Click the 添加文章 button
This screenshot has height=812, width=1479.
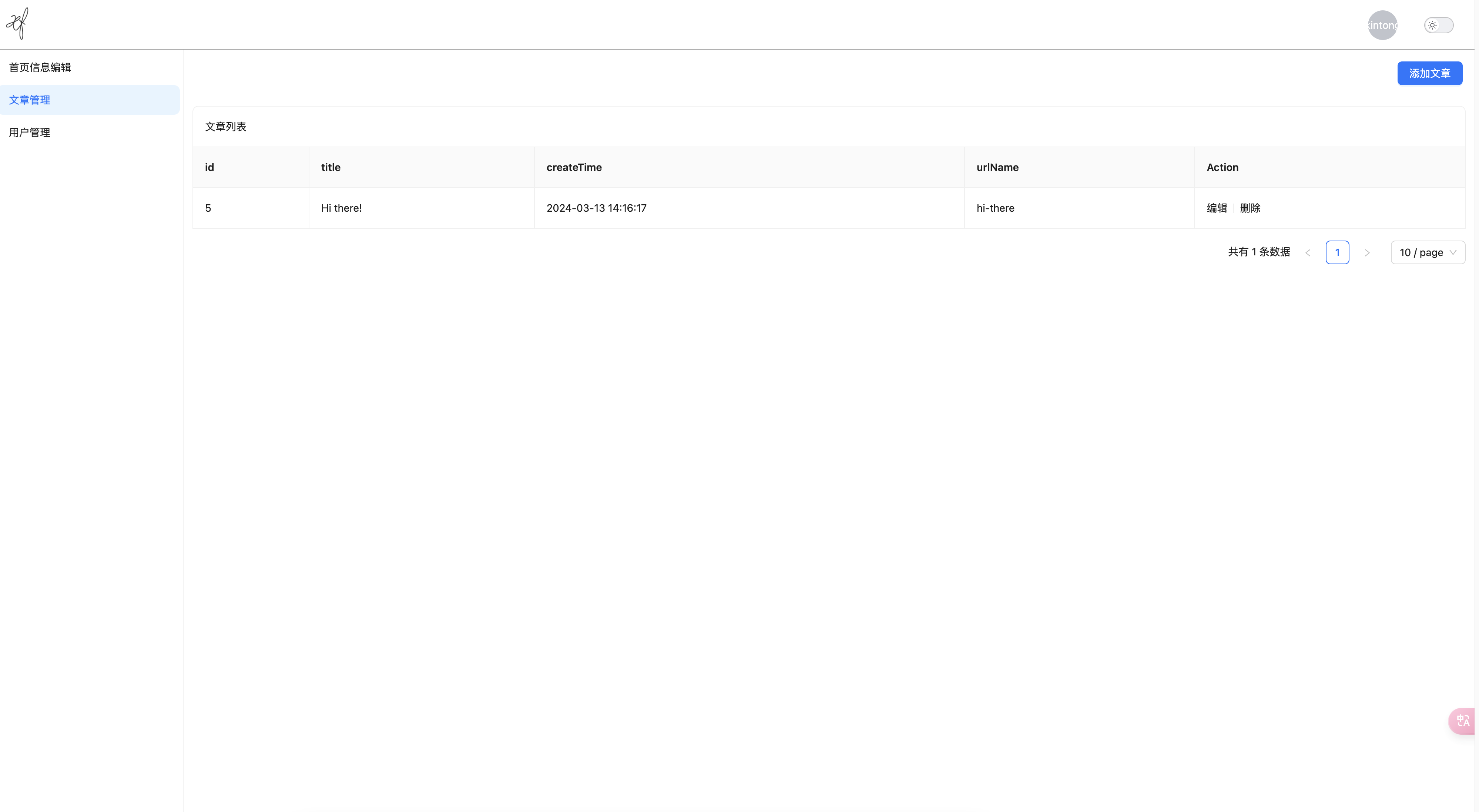click(1429, 74)
